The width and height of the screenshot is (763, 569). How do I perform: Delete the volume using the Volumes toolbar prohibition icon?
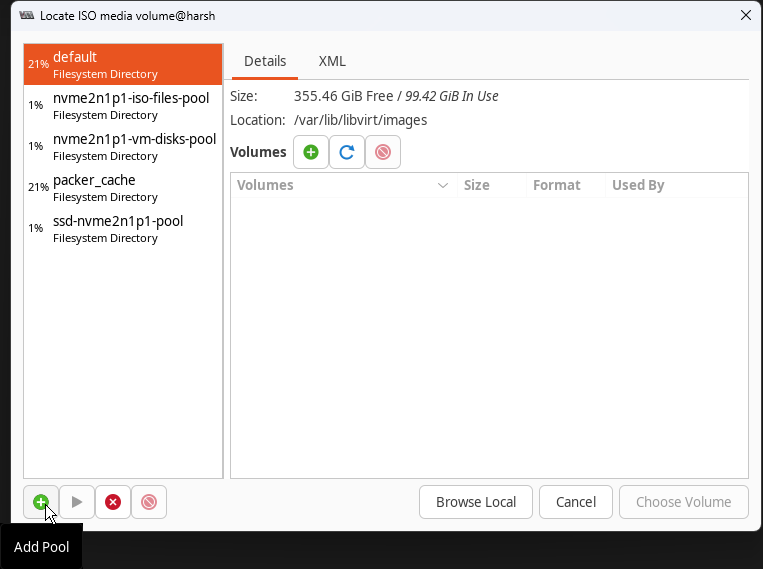[383, 152]
